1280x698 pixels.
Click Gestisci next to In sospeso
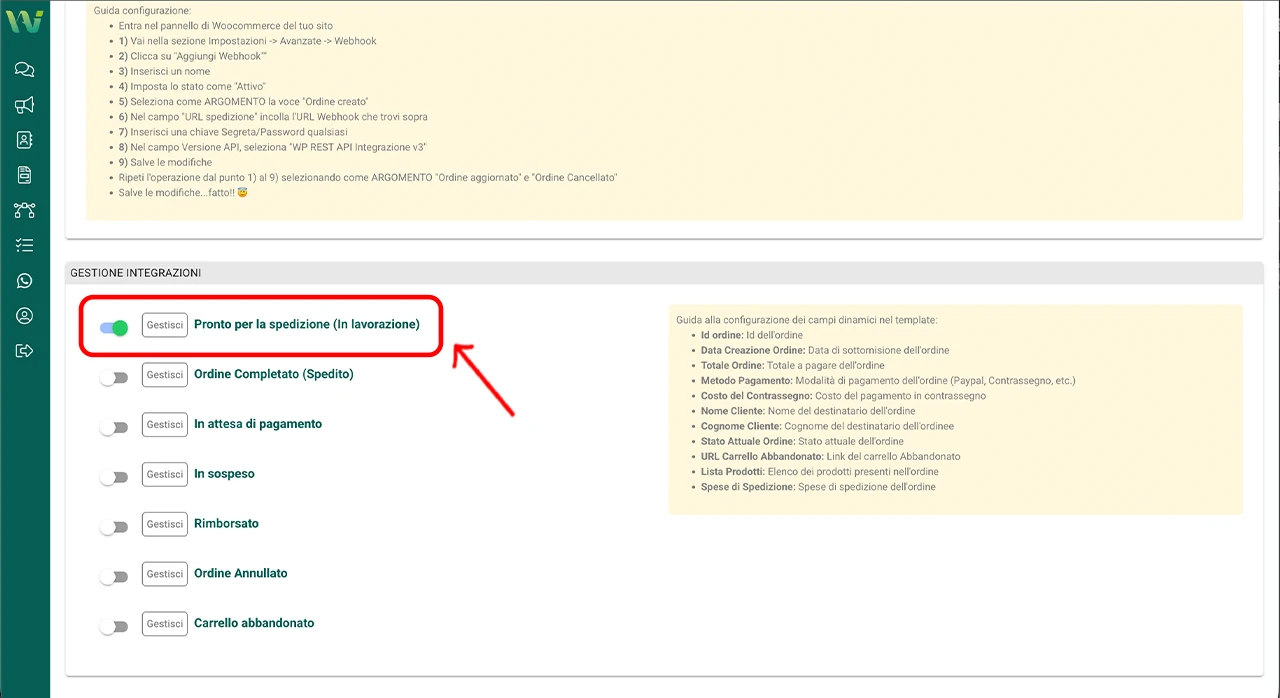pos(165,474)
